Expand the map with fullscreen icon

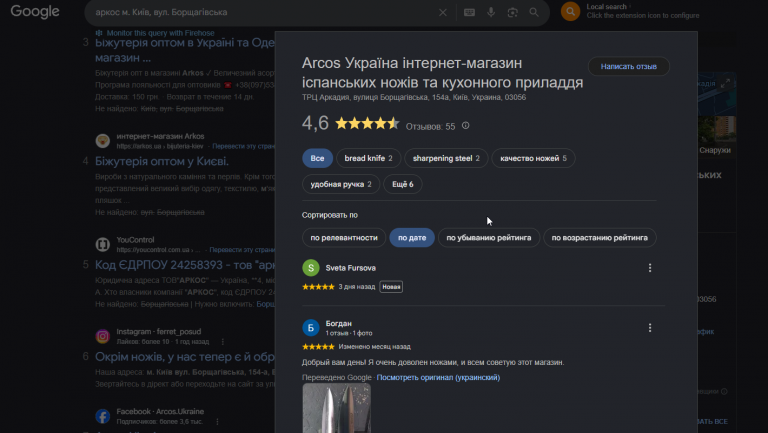tap(725, 83)
